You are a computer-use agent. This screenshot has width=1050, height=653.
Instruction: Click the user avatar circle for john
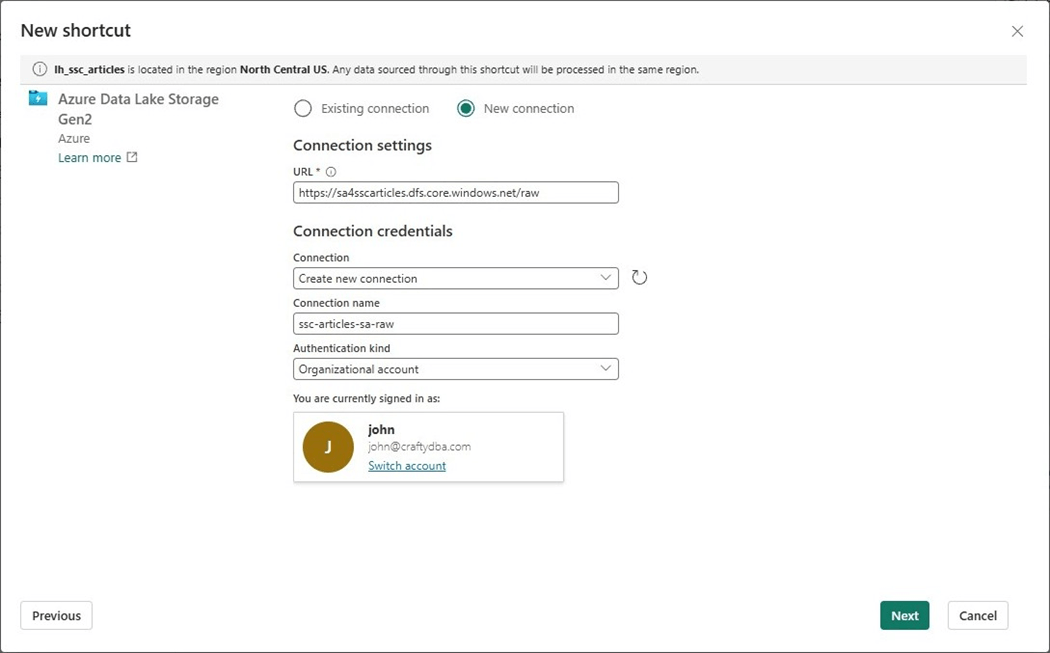[328, 447]
